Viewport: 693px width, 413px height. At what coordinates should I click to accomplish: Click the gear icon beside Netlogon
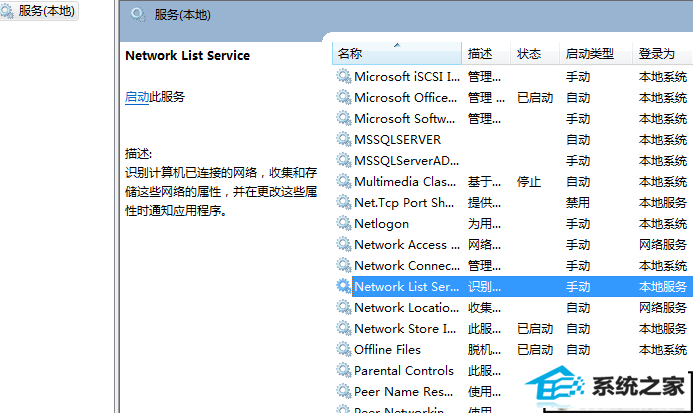pos(343,223)
